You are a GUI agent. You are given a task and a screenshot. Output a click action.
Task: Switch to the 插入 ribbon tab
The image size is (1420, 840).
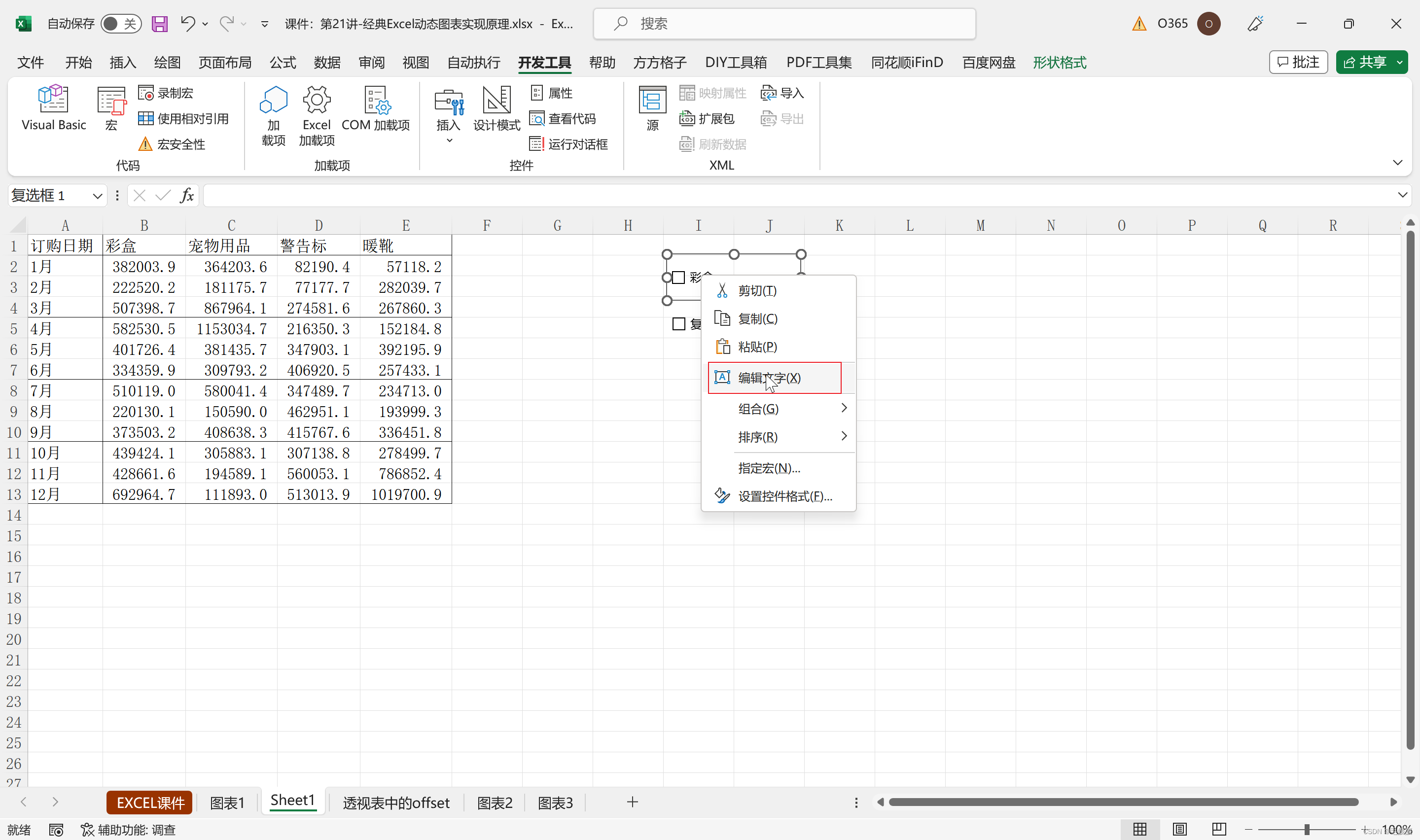click(x=123, y=62)
